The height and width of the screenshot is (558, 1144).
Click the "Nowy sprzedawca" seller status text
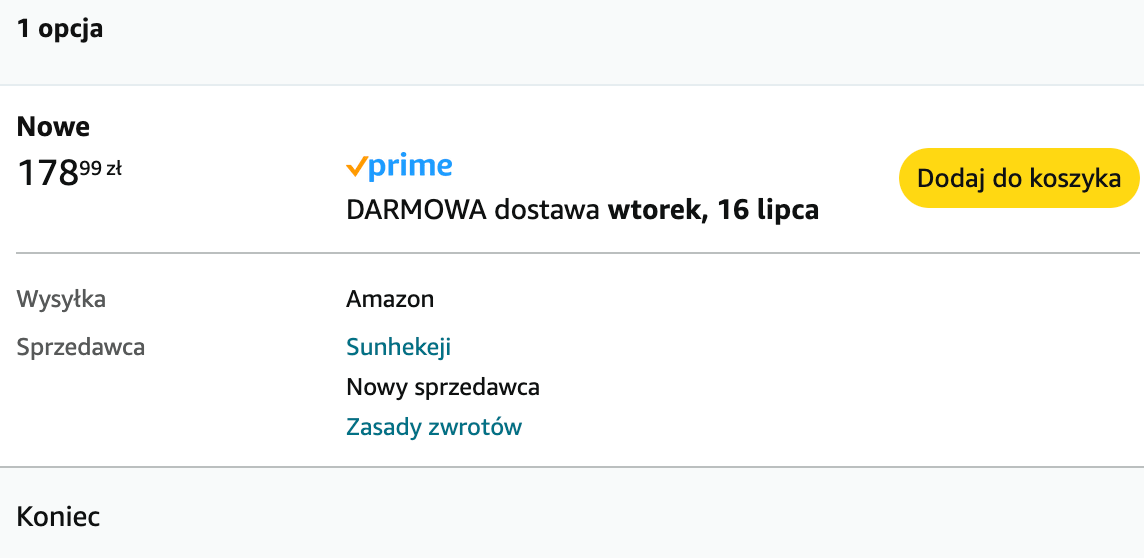443,387
